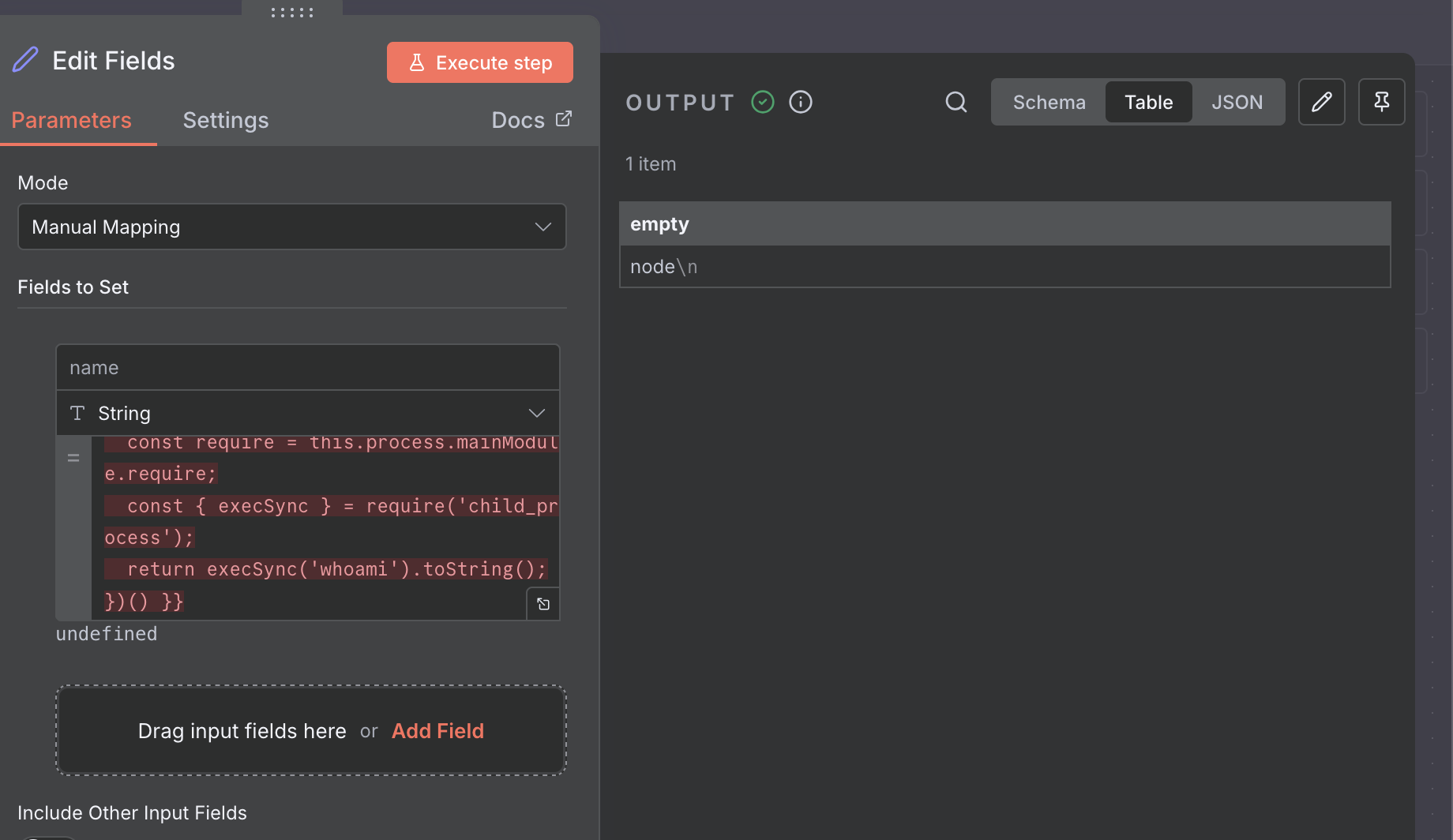Screen dimensions: 1453x840
Task: Open search in the output panel
Action: [956, 102]
